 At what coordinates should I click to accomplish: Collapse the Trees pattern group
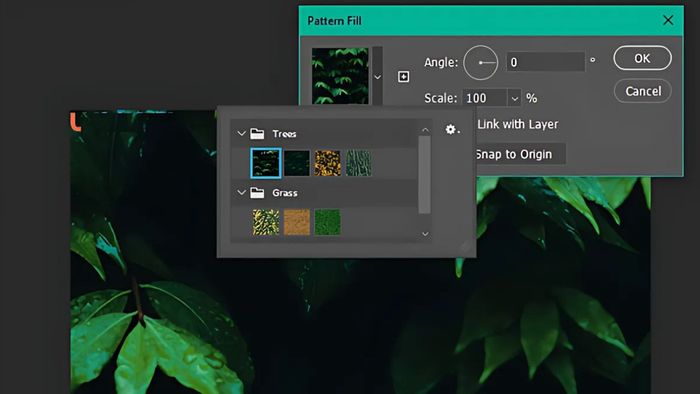[x=242, y=133]
